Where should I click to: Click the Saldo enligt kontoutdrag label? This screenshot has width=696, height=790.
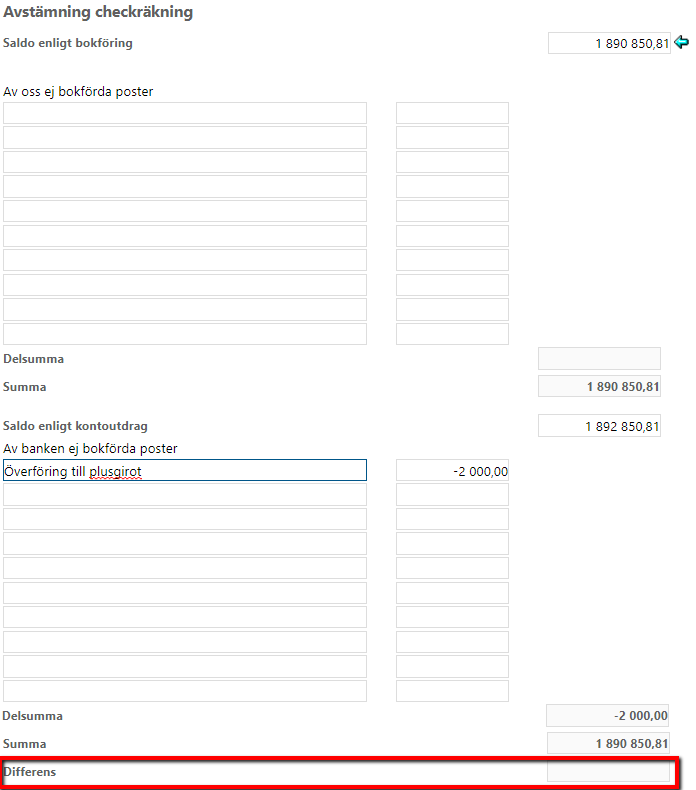(x=75, y=426)
